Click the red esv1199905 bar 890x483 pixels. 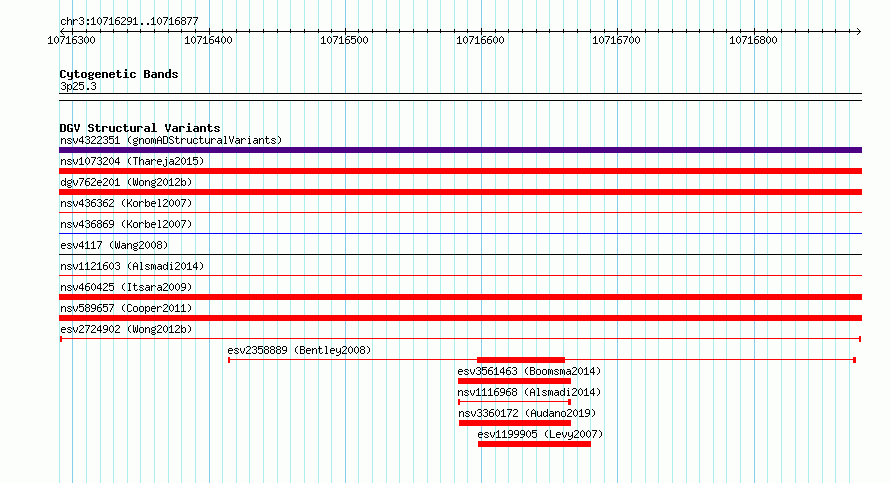[534, 444]
